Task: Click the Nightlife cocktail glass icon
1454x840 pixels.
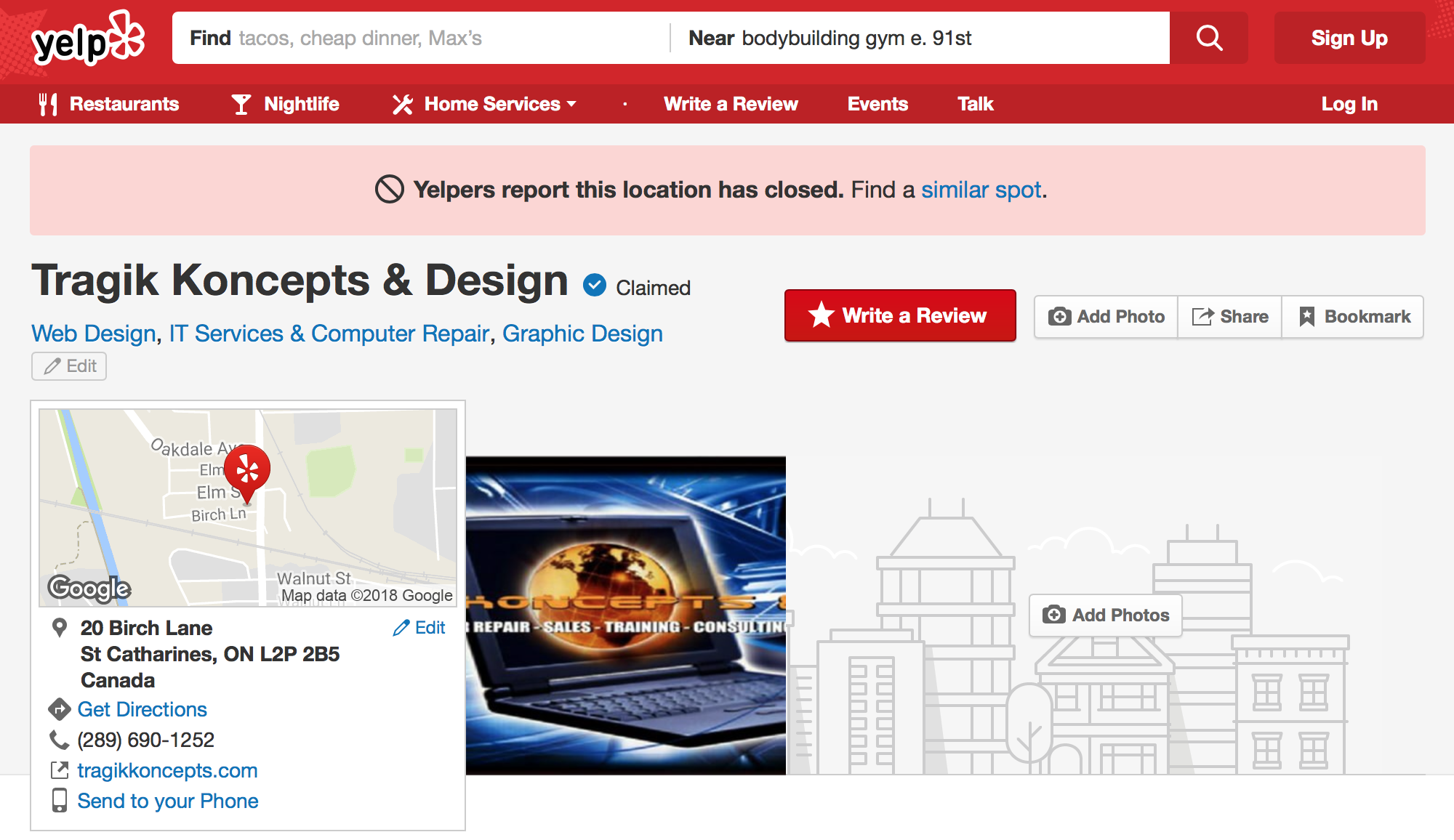Action: click(x=241, y=104)
